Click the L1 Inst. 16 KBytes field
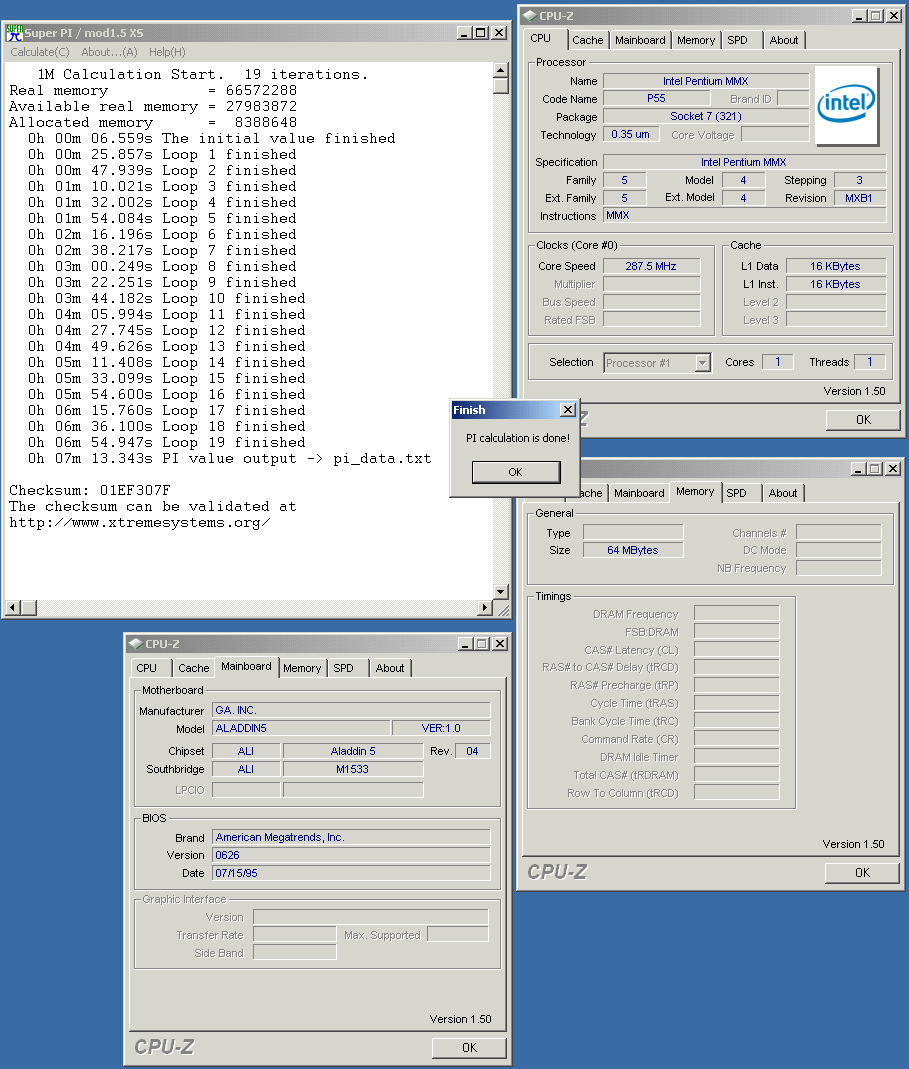 coord(836,284)
